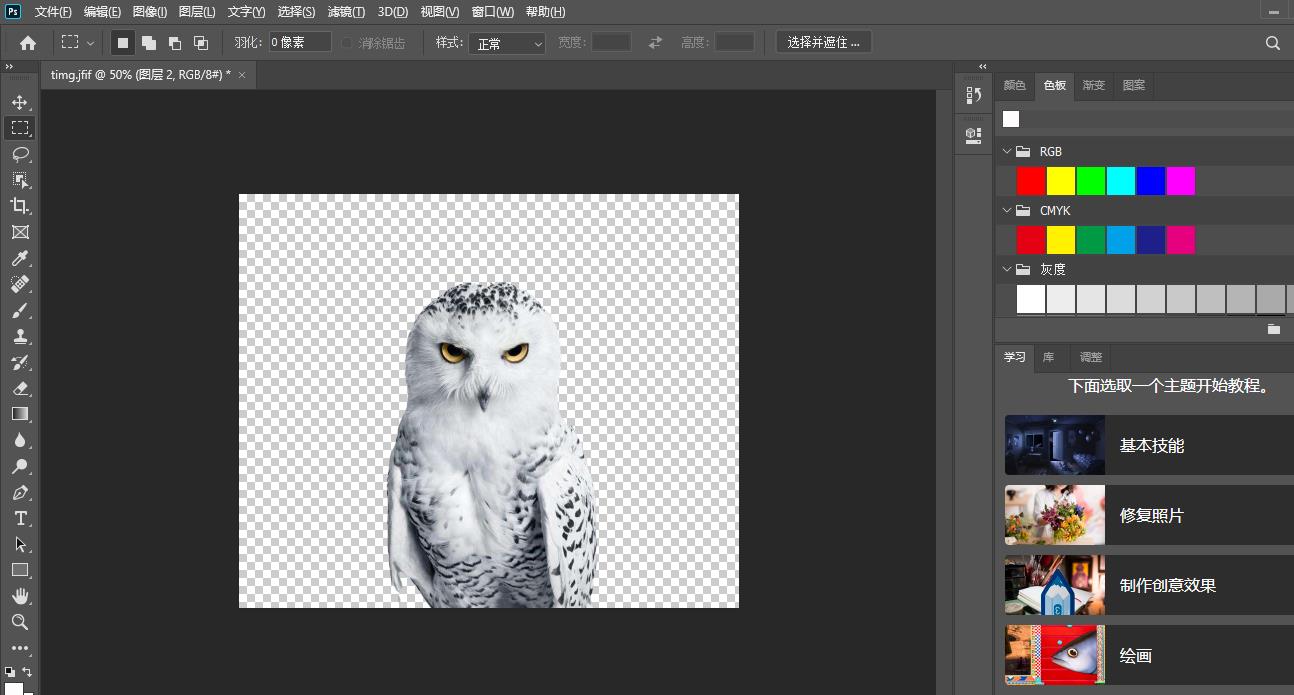Open the search magnifier at top right
This screenshot has height=695, width=1294.
coord(1272,43)
